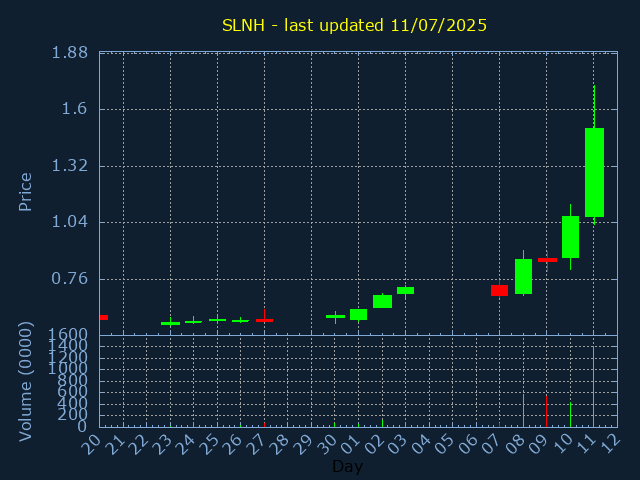Click day label 22 on x-axis
Image resolution: width=640 pixels, height=480 pixels.
click(138, 444)
